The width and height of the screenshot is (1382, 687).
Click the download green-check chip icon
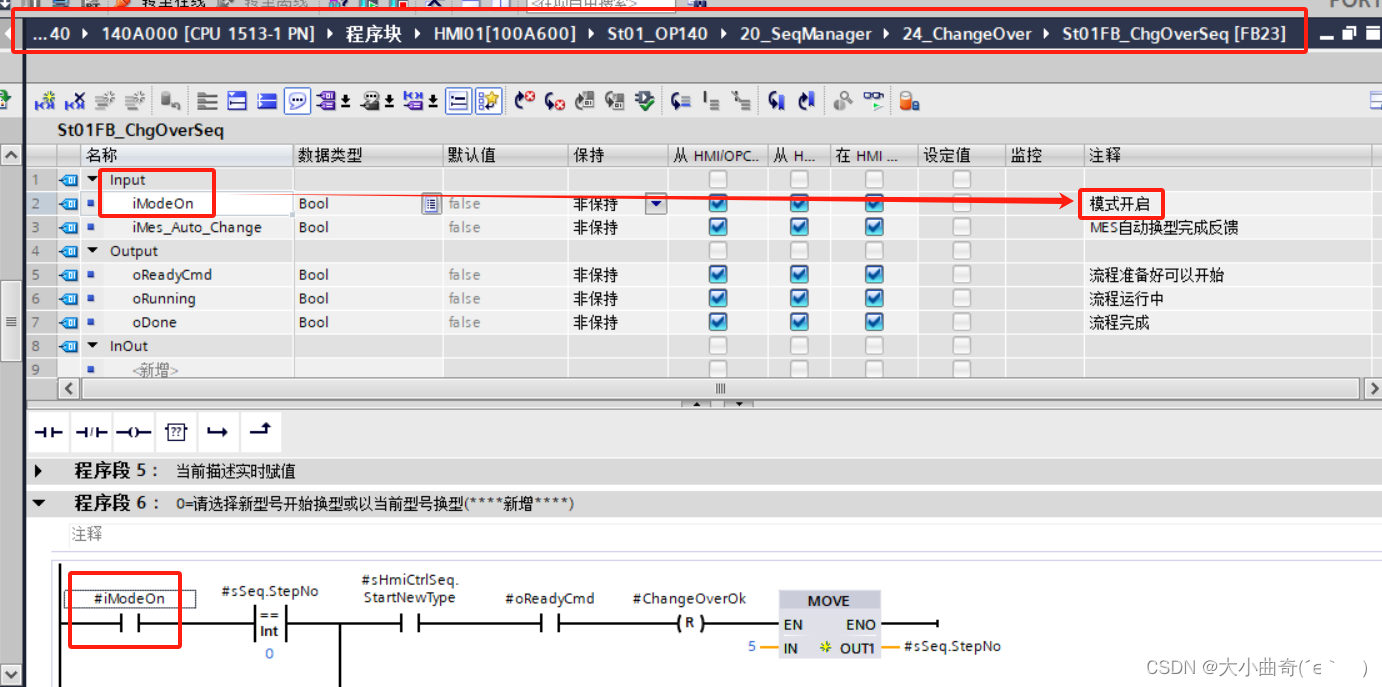[x=645, y=100]
